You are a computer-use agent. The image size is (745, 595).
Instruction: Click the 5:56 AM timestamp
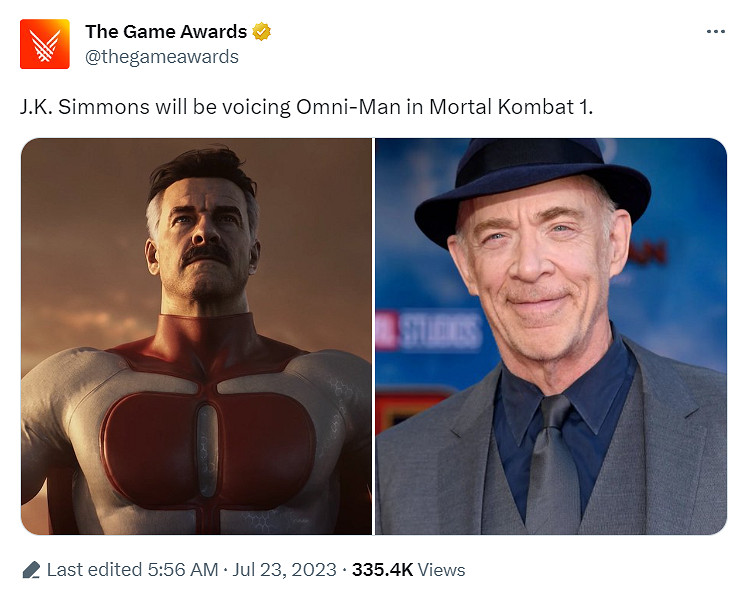click(183, 570)
